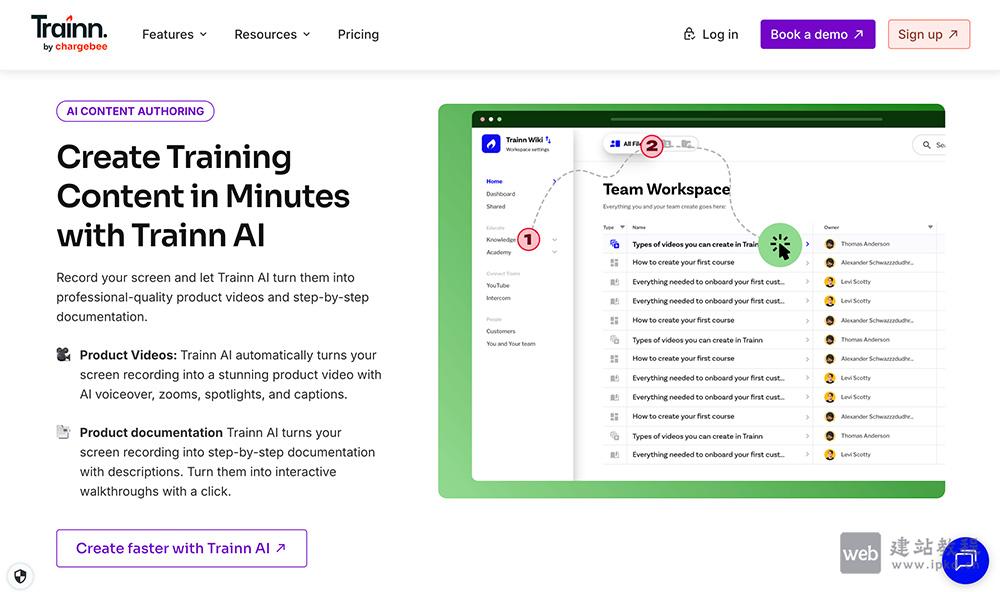Viewport: 1000px width, 592px height.
Task: Click the document icon beside Product documentation
Action: tap(64, 433)
